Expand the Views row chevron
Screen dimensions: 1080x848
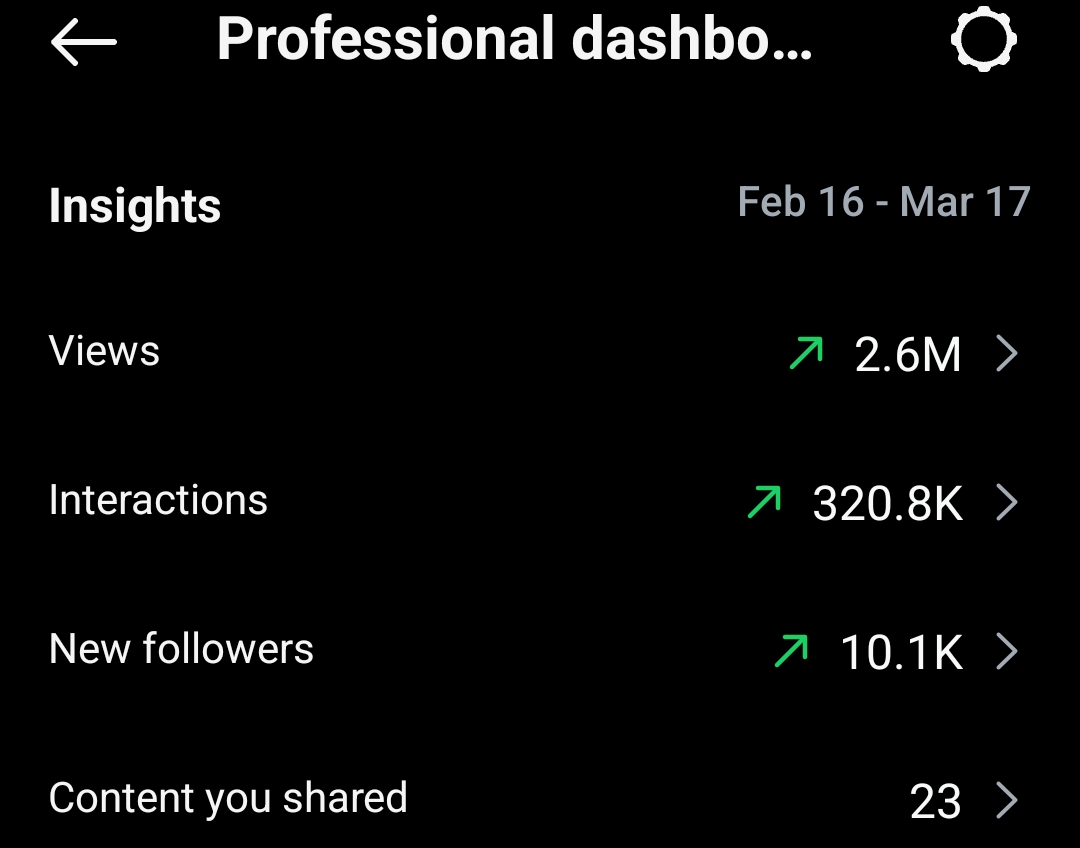[x=1007, y=353]
